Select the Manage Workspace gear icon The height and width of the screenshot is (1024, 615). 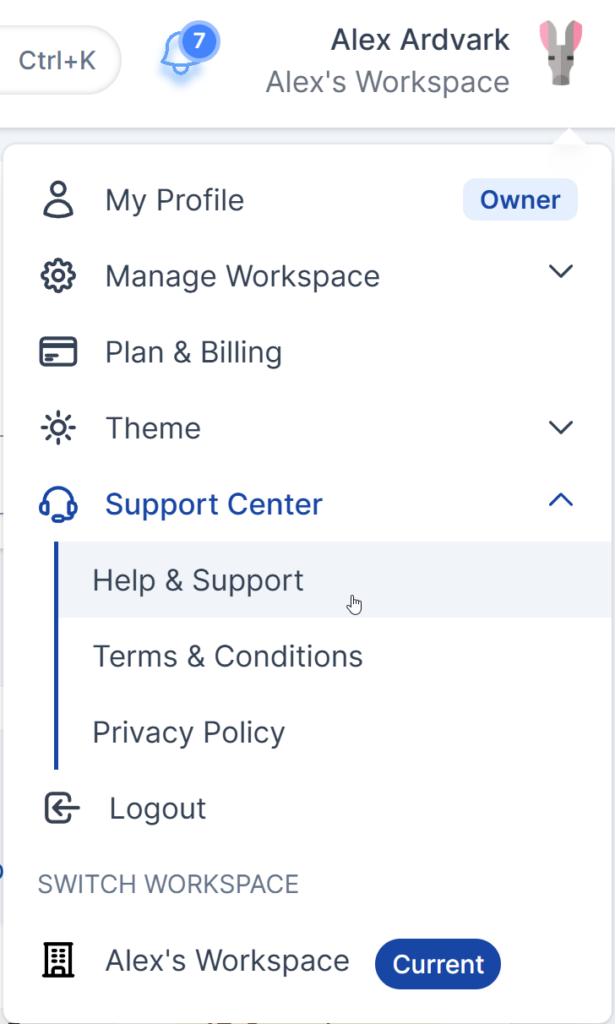(58, 275)
